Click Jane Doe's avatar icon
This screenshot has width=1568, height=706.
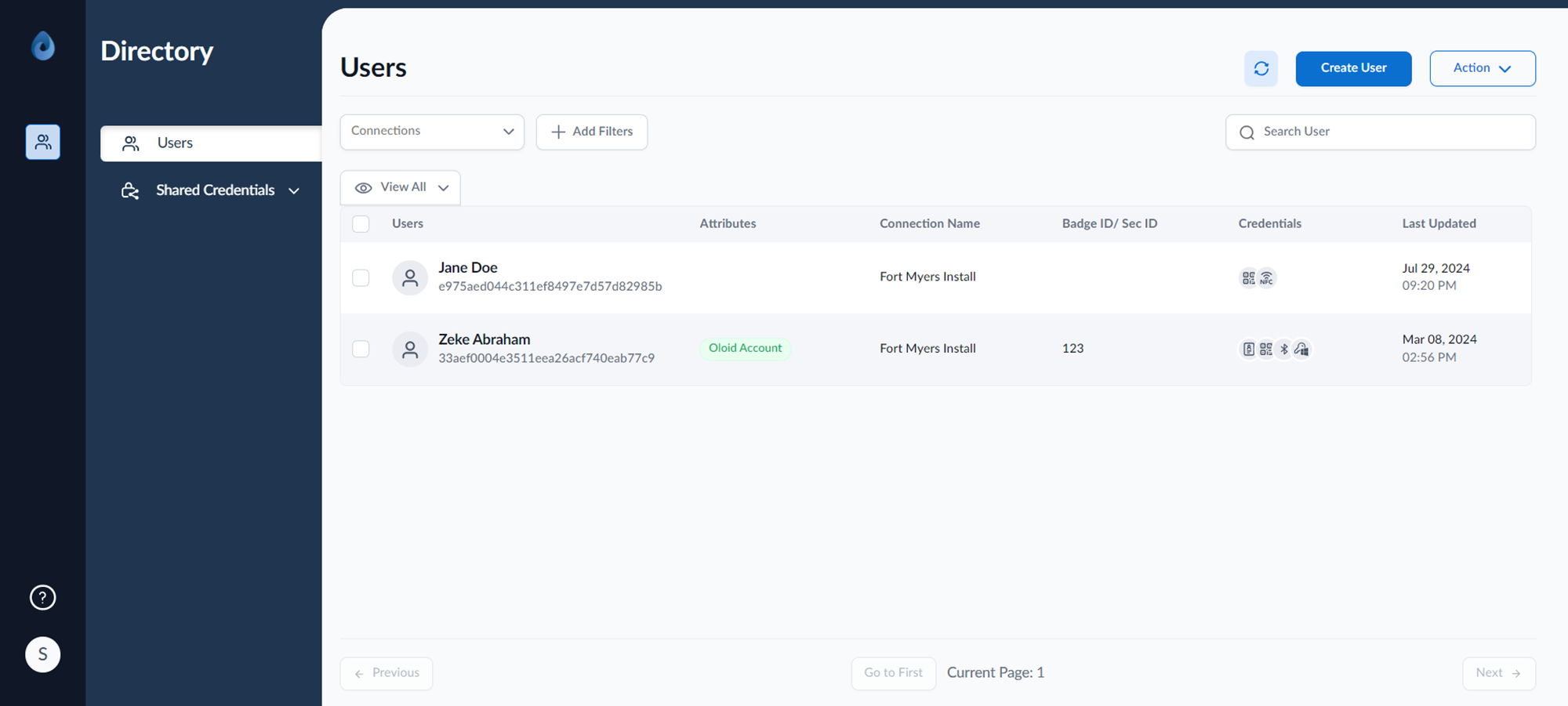[x=410, y=278]
